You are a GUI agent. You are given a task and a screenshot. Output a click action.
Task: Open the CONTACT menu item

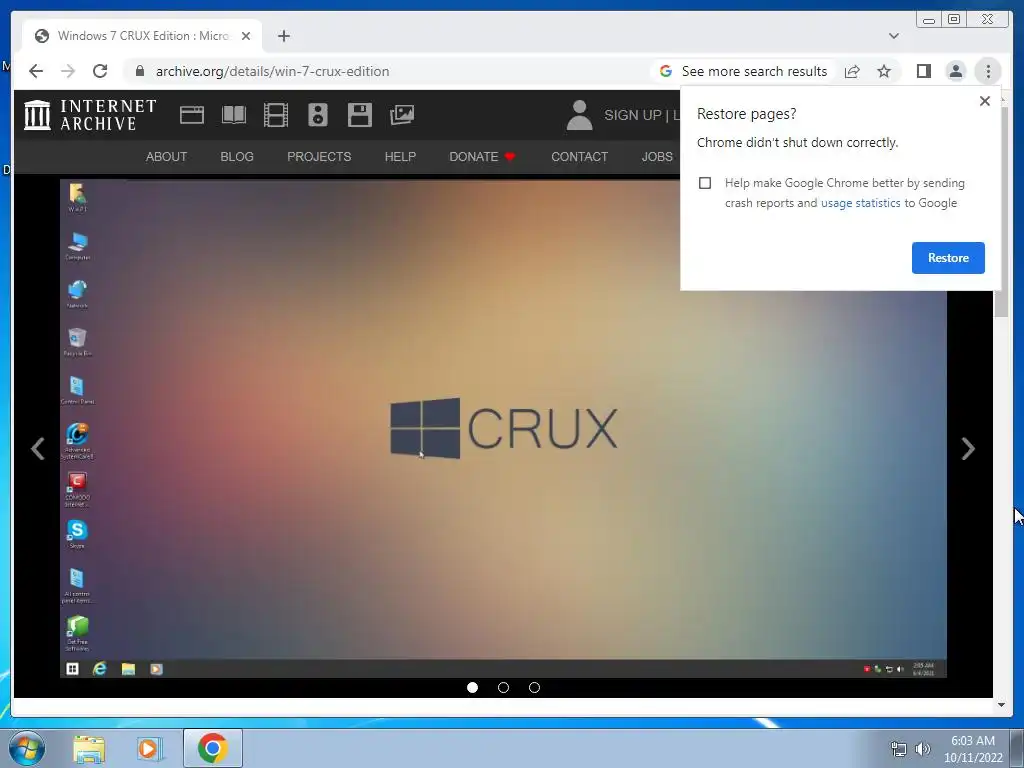pos(579,157)
